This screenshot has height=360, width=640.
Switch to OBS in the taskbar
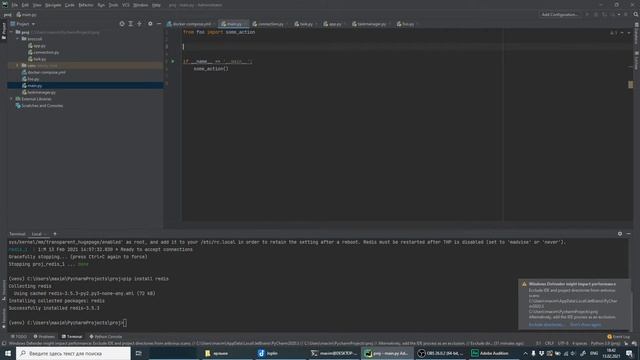click(x=441, y=353)
